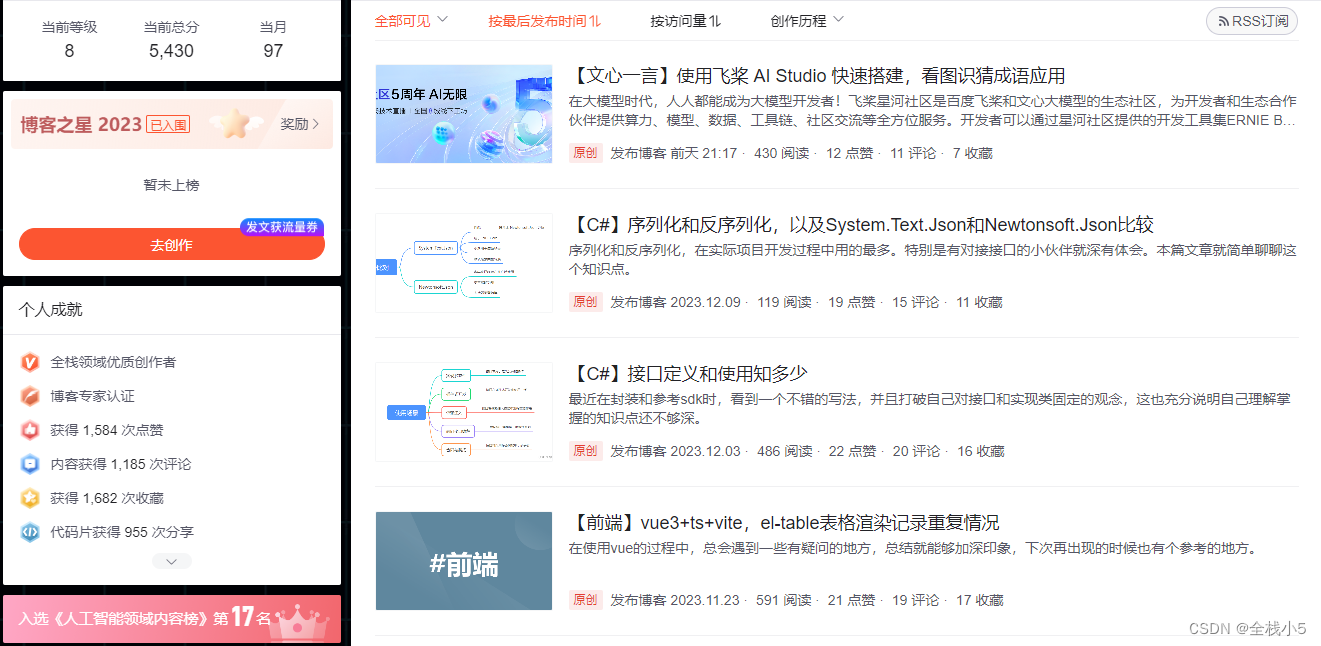Expand more achievements with the down chevron
1321x646 pixels.
tap(171, 562)
